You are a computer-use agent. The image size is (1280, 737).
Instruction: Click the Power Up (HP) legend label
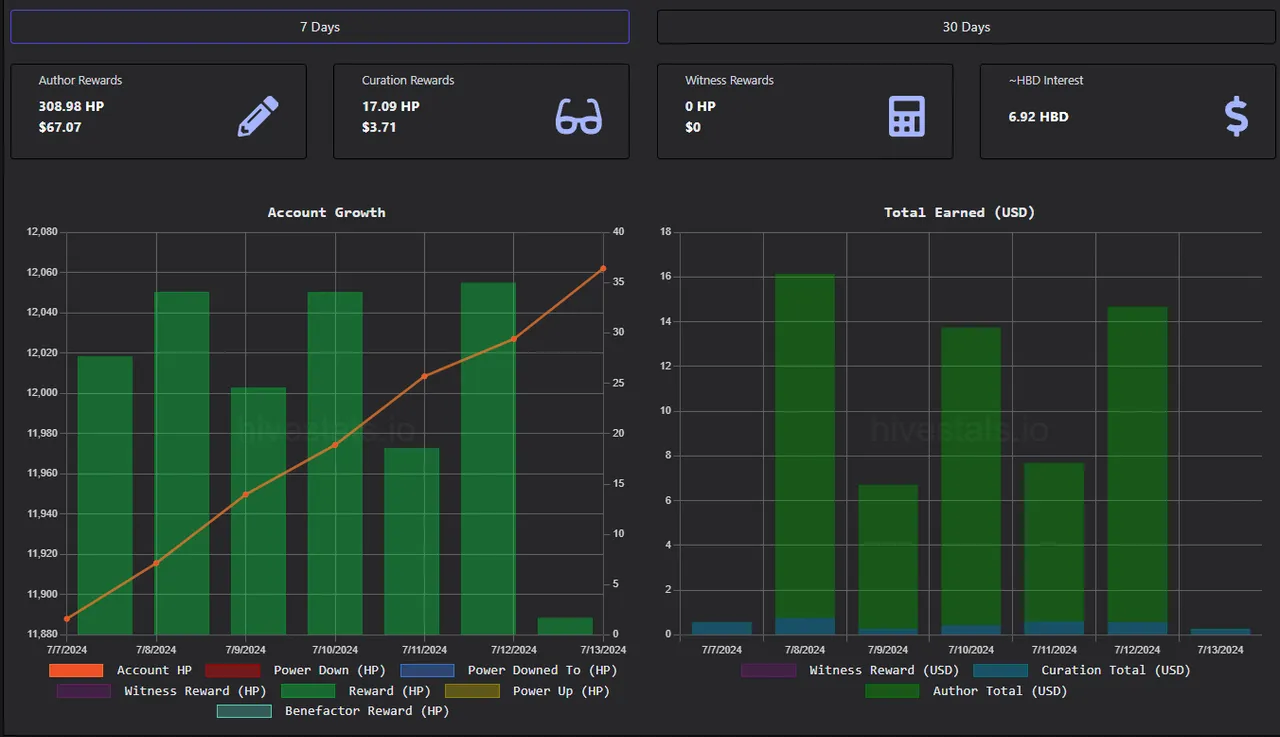pos(561,691)
